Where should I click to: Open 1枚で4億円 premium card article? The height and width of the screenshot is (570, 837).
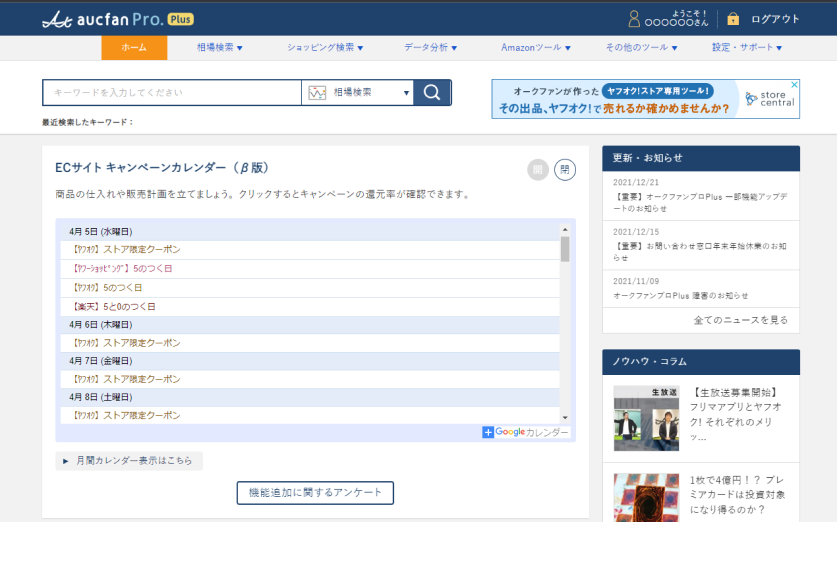point(737,495)
